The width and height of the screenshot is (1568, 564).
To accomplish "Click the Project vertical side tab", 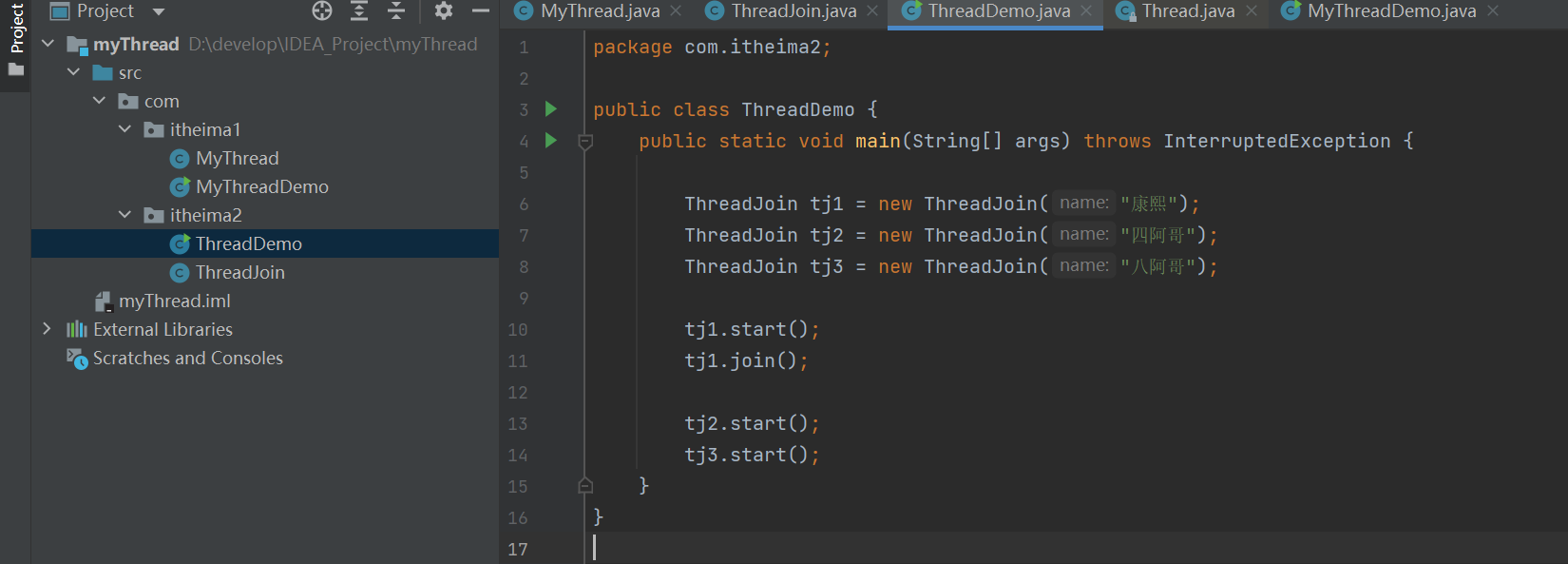I will pyautogui.click(x=16, y=28).
